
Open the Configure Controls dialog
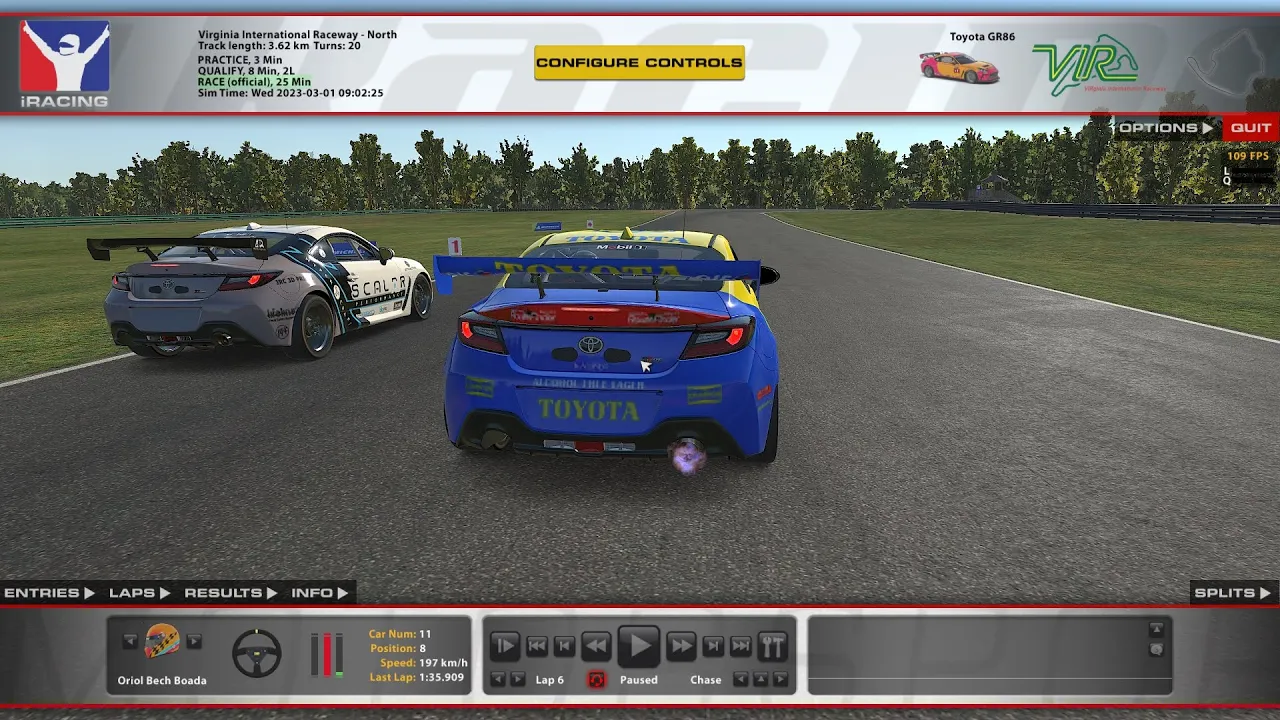point(639,62)
